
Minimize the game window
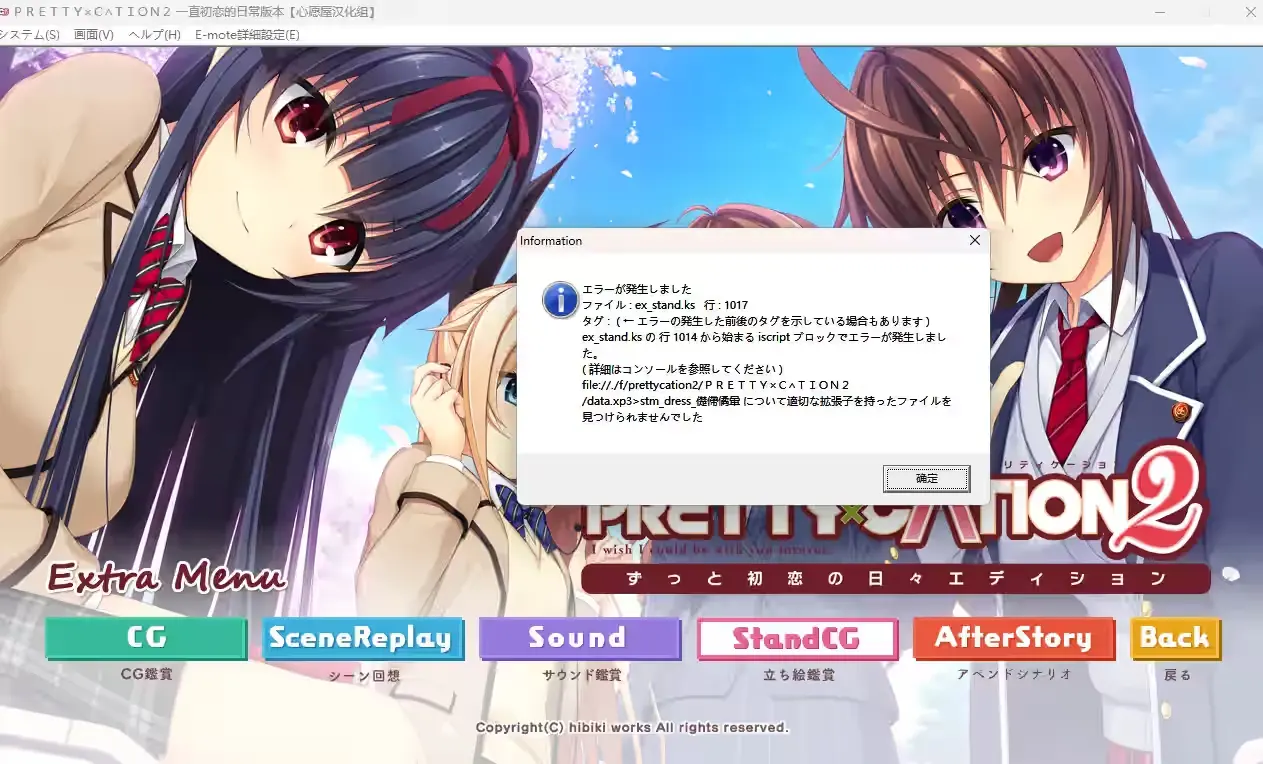coord(1159,12)
